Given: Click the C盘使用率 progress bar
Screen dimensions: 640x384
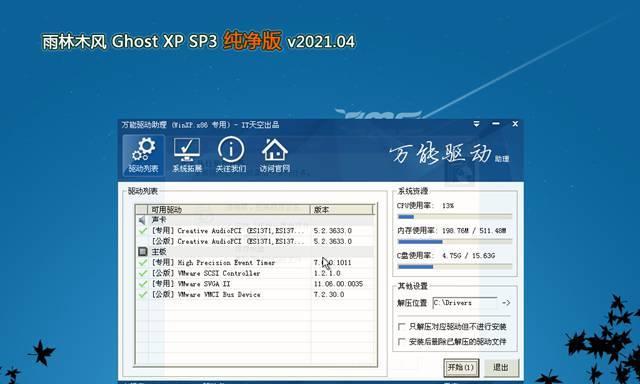Looking at the screenshot, I should [x=455, y=267].
